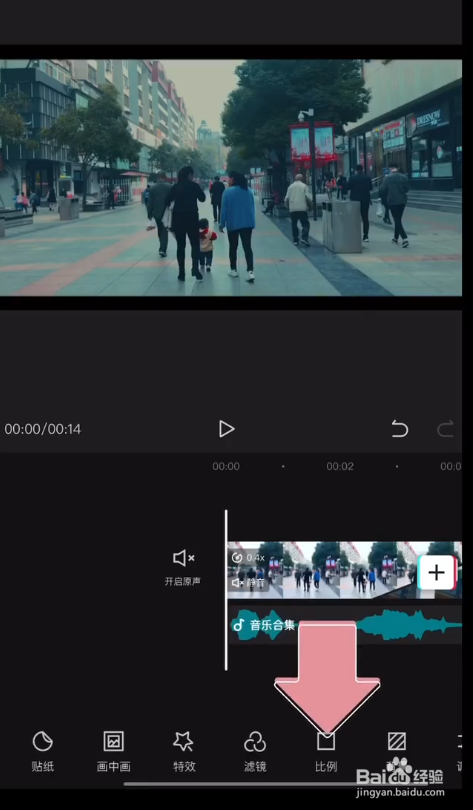This screenshot has width=473, height=810.
Task: Click the audio waveform after 音乐合集
Action: point(408,625)
